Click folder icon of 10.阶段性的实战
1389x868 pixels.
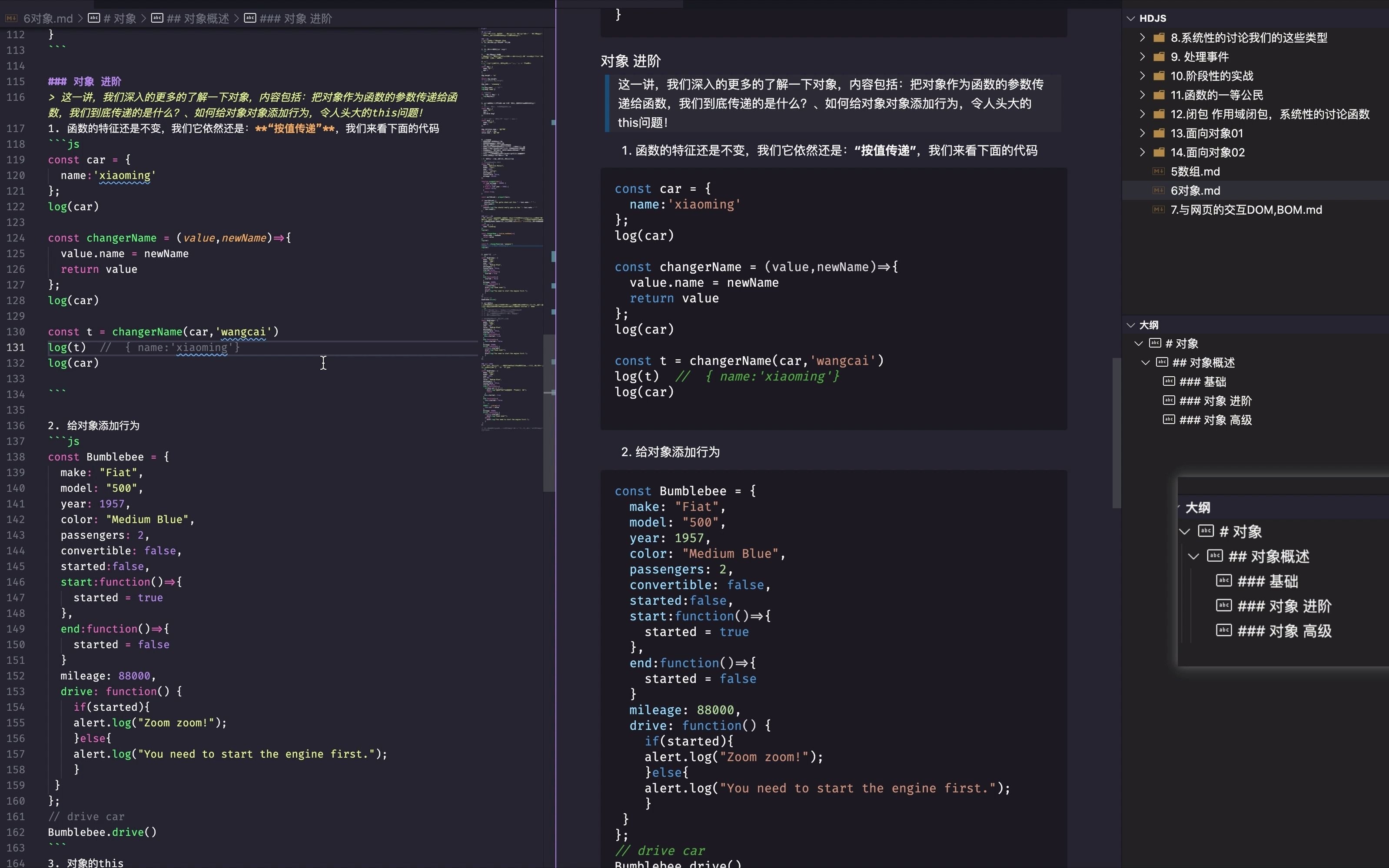(1160, 76)
